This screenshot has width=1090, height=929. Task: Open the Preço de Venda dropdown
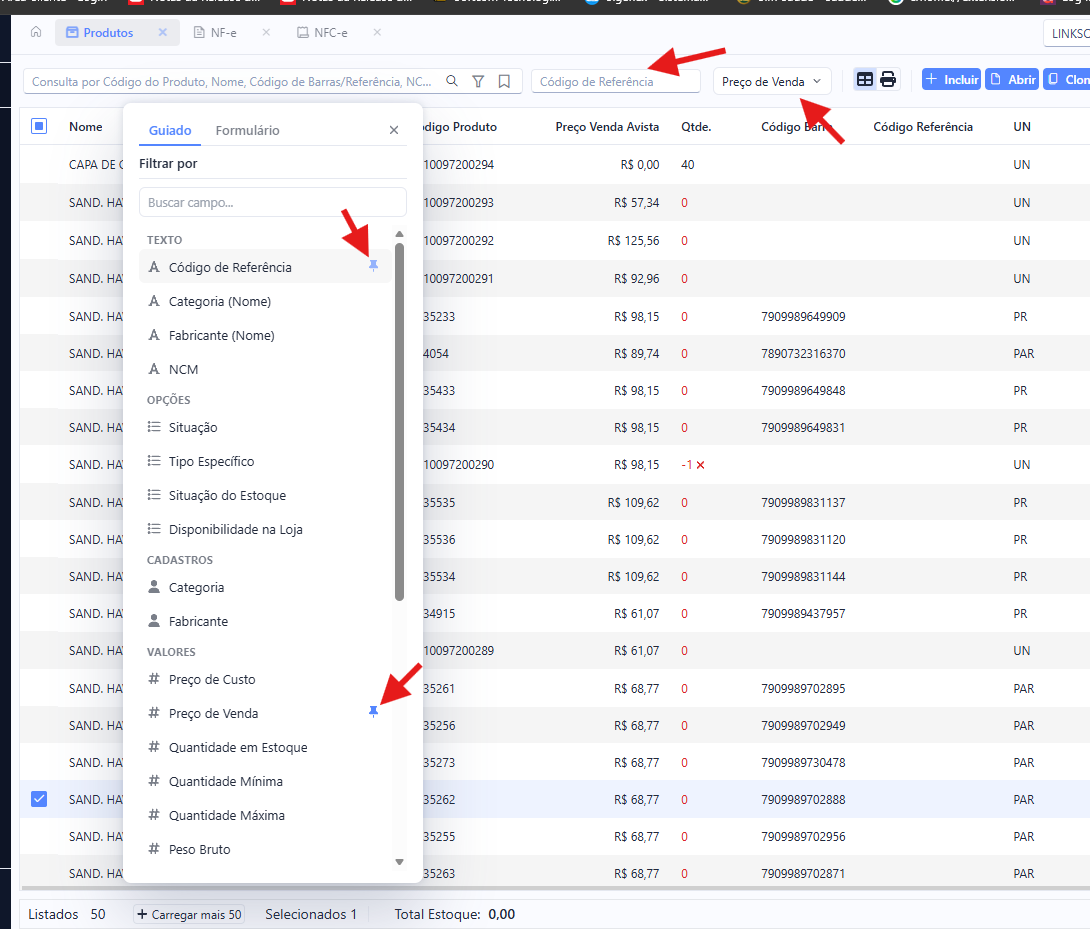(772, 81)
